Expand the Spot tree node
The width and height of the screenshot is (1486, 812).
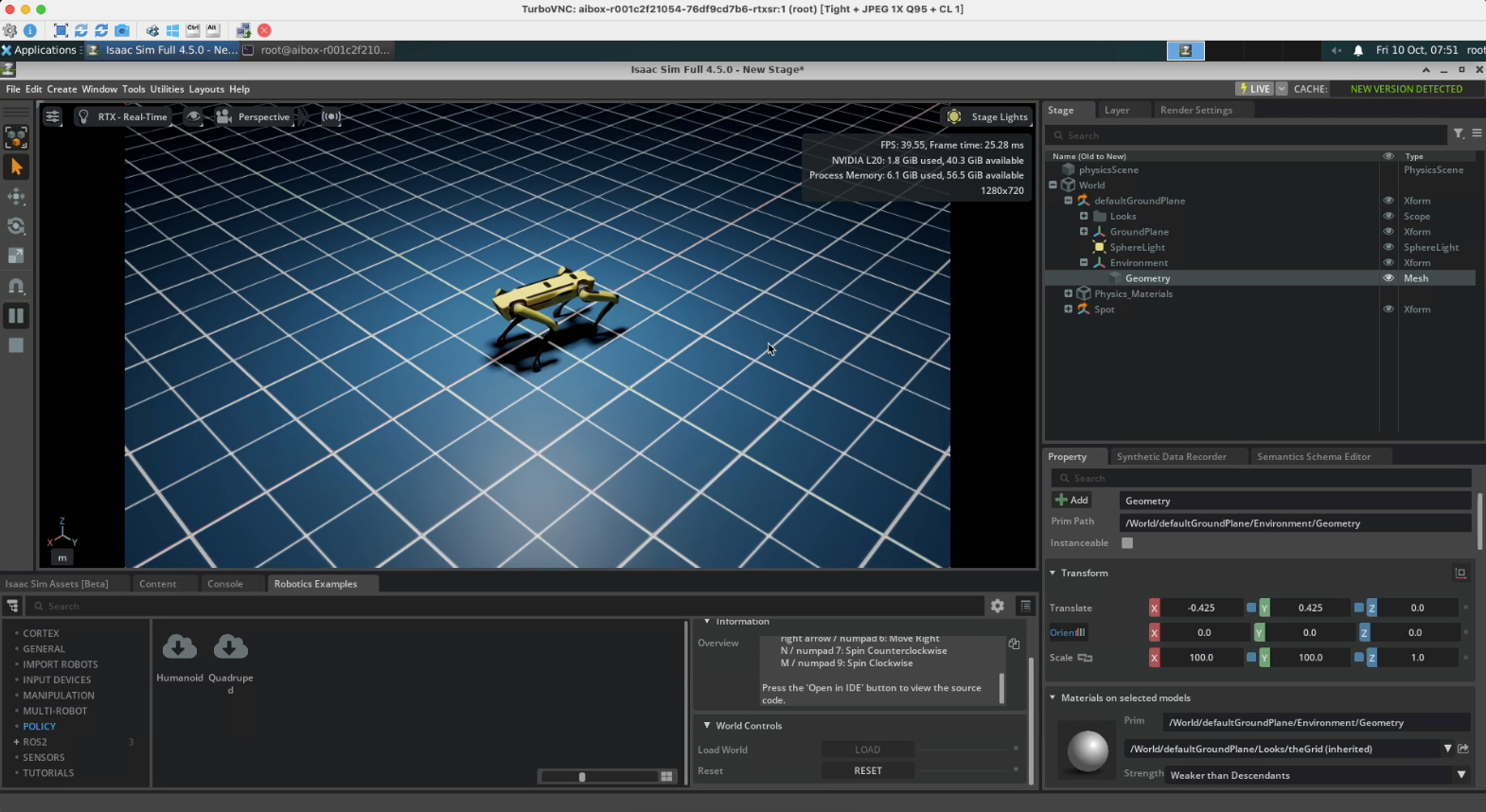click(x=1068, y=309)
